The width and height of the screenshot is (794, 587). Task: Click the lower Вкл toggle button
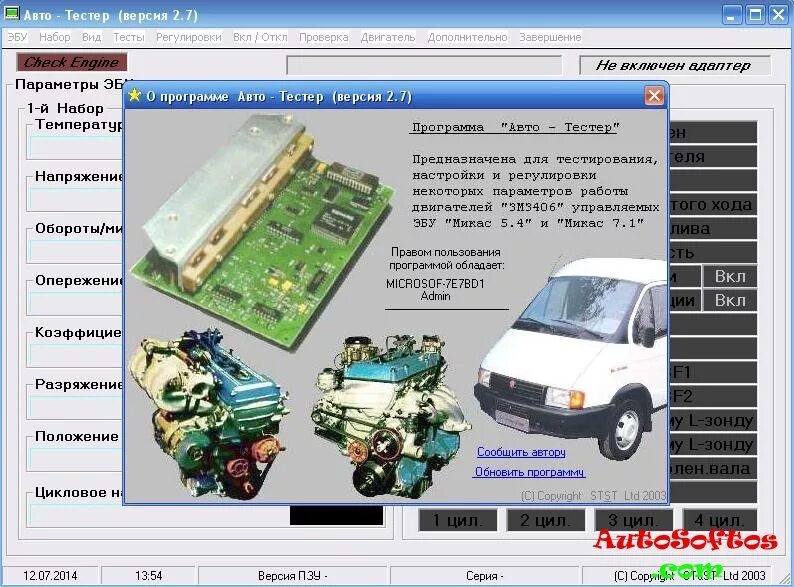[x=730, y=300]
